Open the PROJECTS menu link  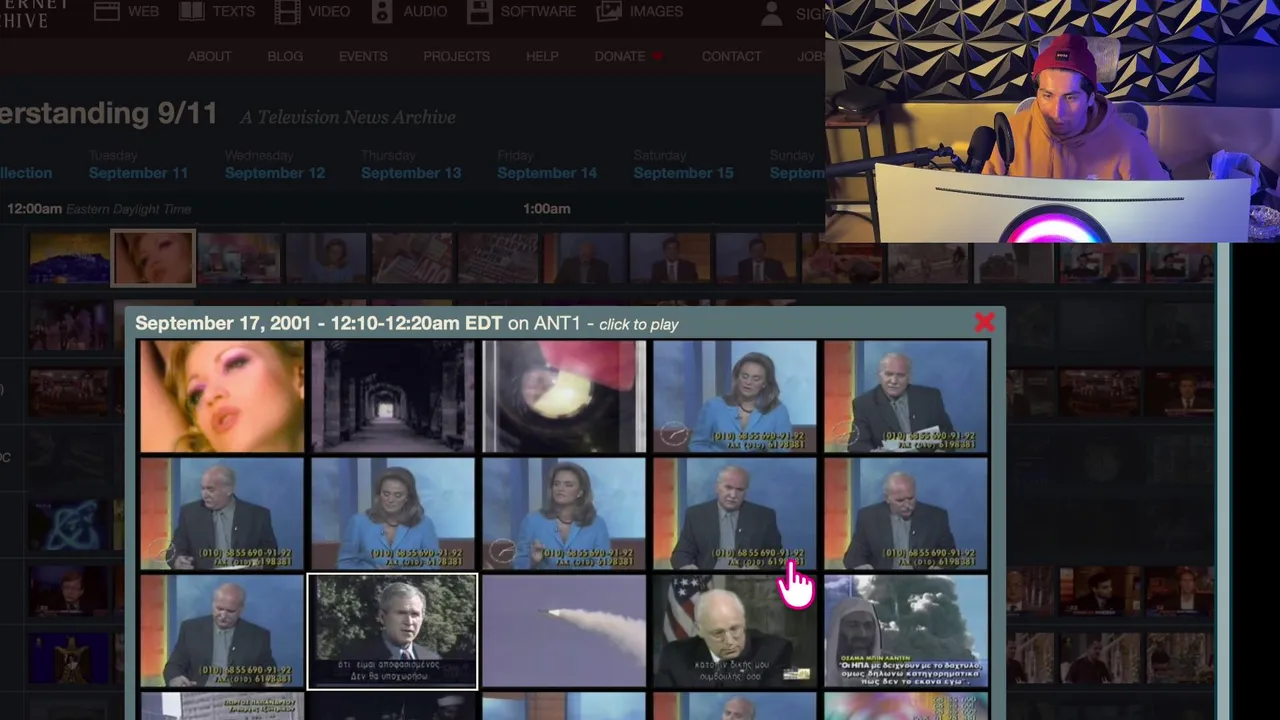(456, 56)
